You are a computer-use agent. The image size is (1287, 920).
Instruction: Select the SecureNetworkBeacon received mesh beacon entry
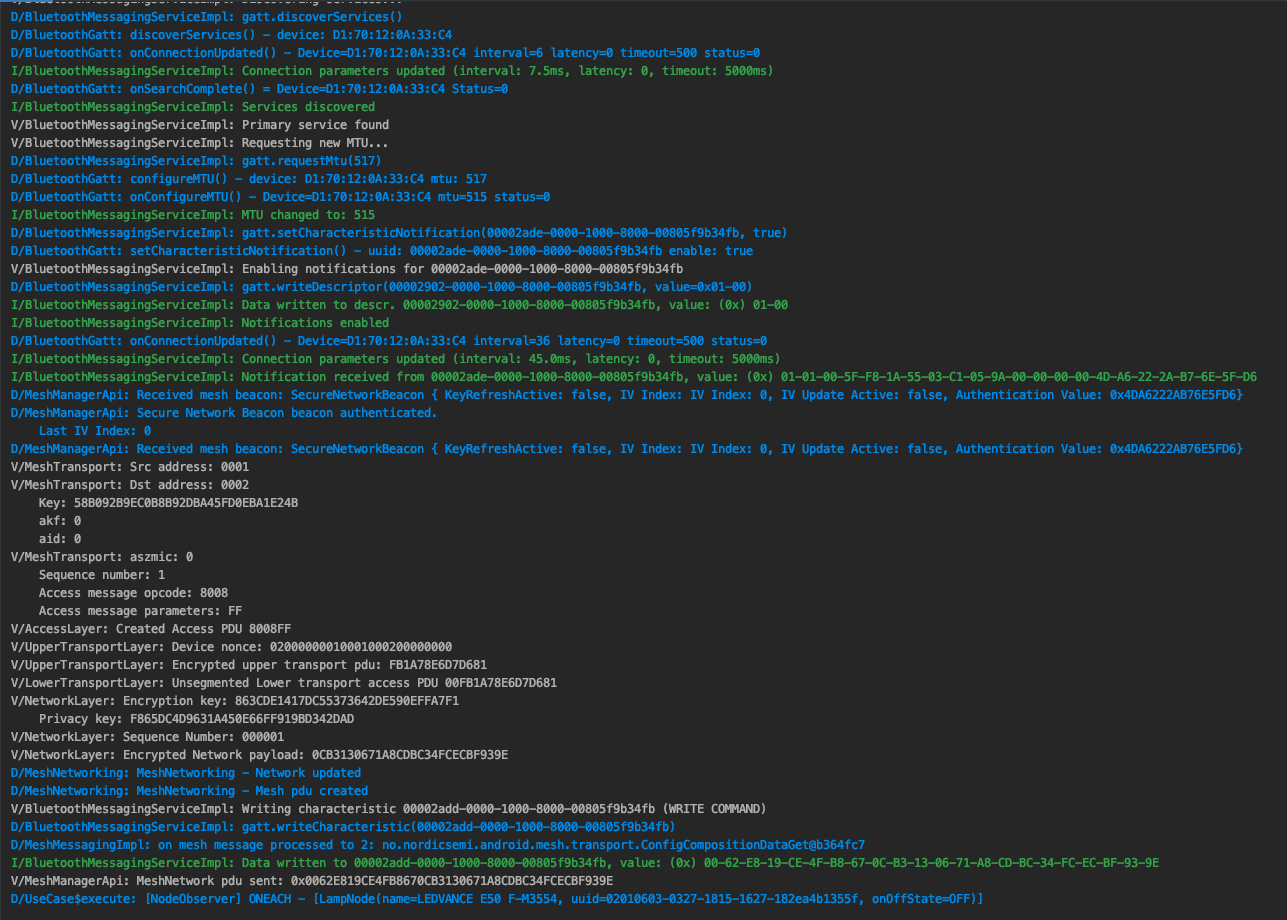coord(400,394)
